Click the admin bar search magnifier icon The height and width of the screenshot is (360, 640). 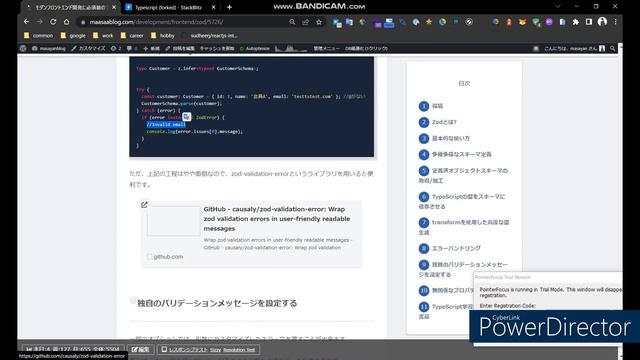pyautogui.click(x=613, y=48)
